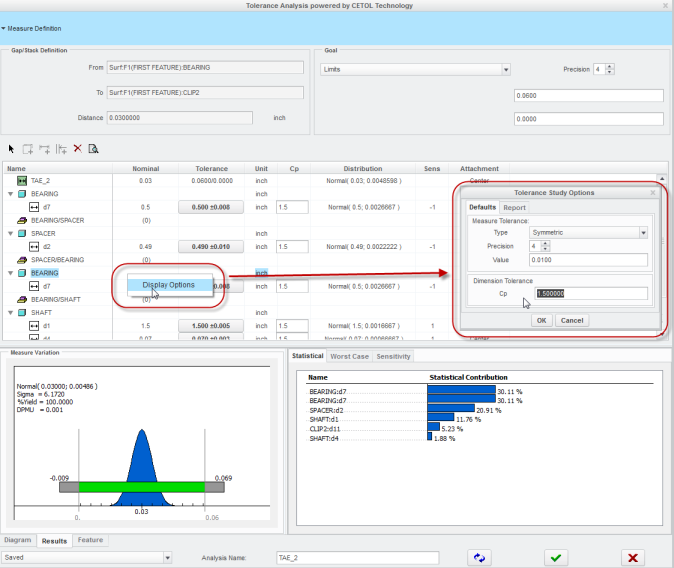Collapse the Measure Definition section

pyautogui.click(x=4, y=28)
